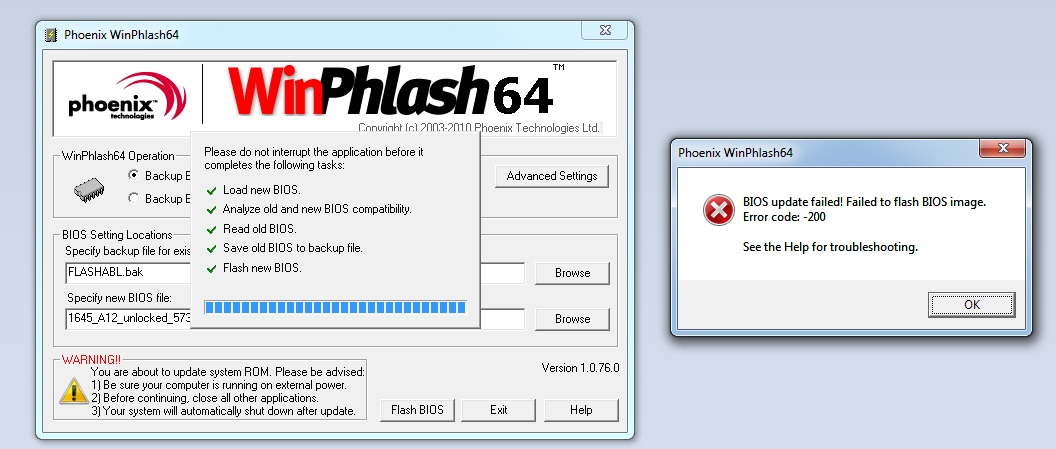Image resolution: width=1056 pixels, height=449 pixels.
Task: Select the second Backup BIOS radio option
Action: 133,198
